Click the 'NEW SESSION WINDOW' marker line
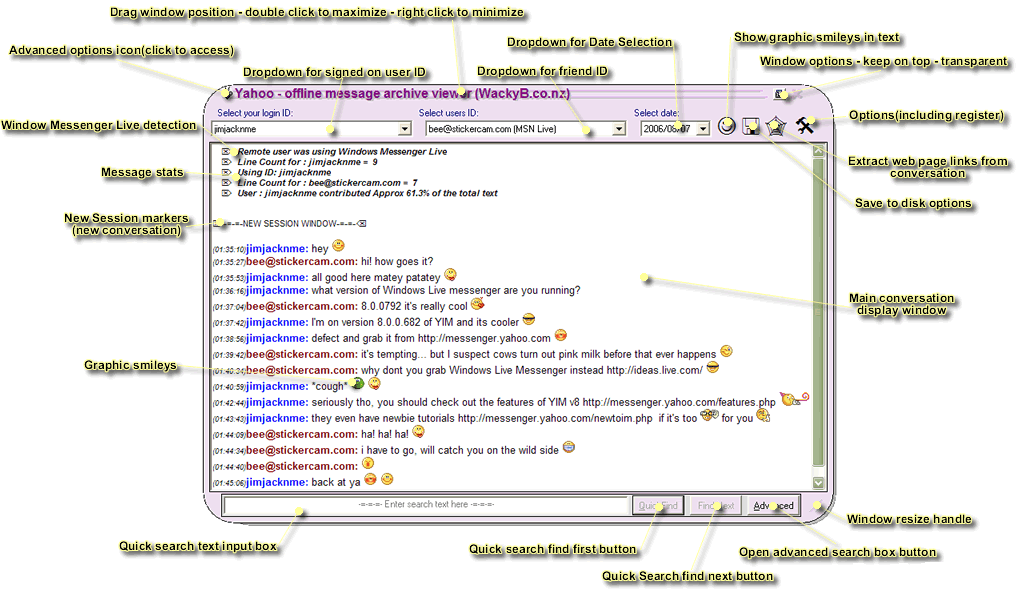Viewport: 1016px width, 590px height. (x=290, y=223)
